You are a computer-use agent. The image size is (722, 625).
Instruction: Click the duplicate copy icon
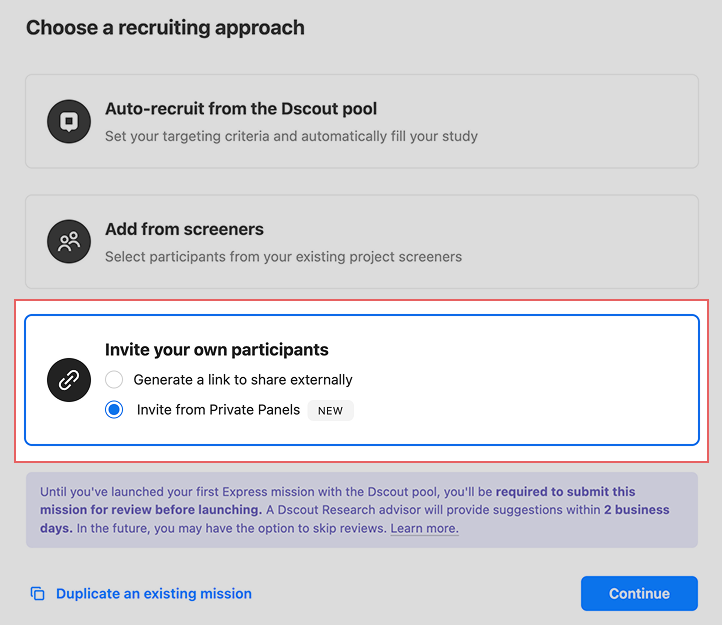coord(37,593)
